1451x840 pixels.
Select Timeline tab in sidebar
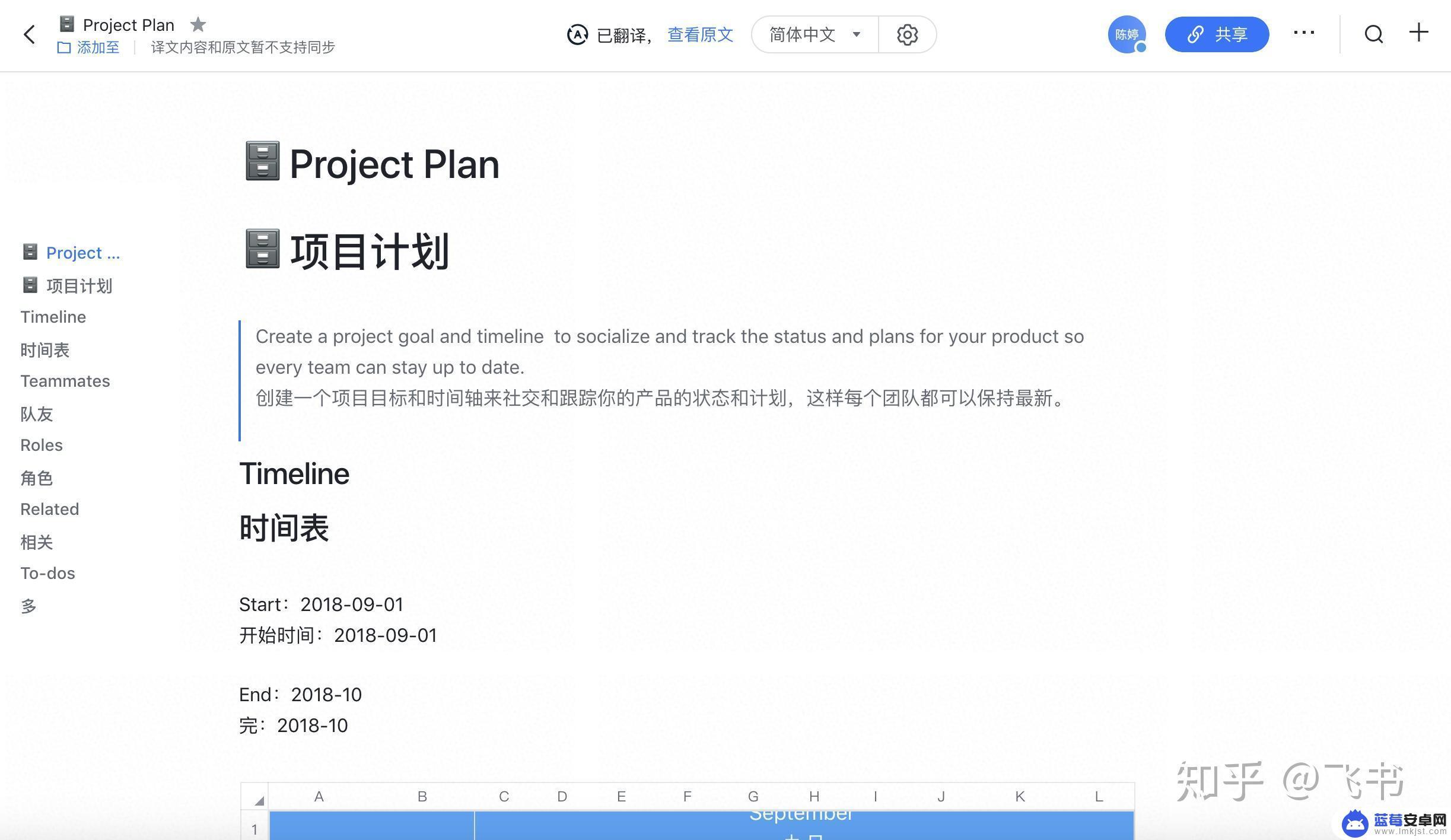click(x=52, y=316)
